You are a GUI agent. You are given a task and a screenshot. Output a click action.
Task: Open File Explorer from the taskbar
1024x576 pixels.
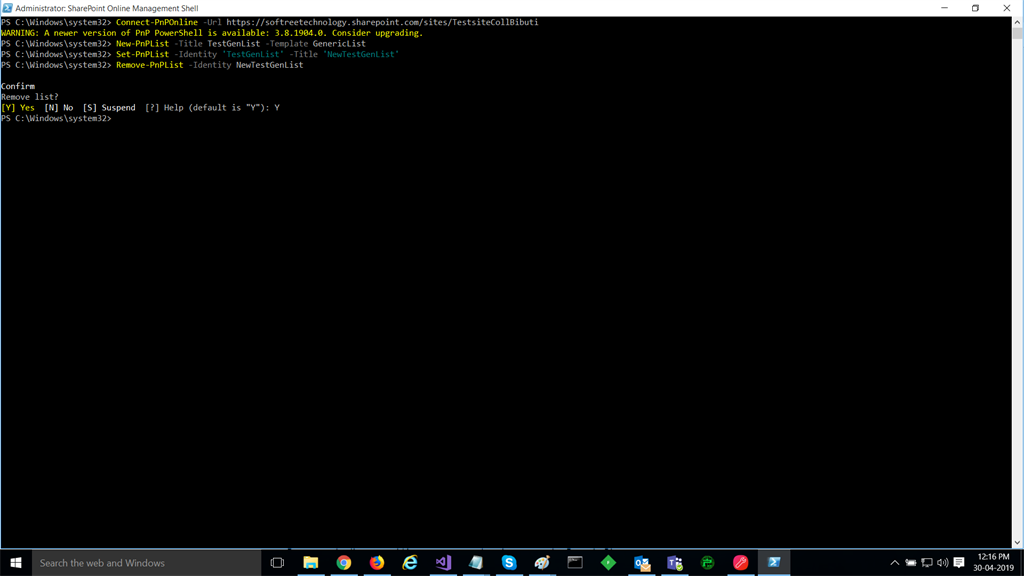(x=312, y=562)
